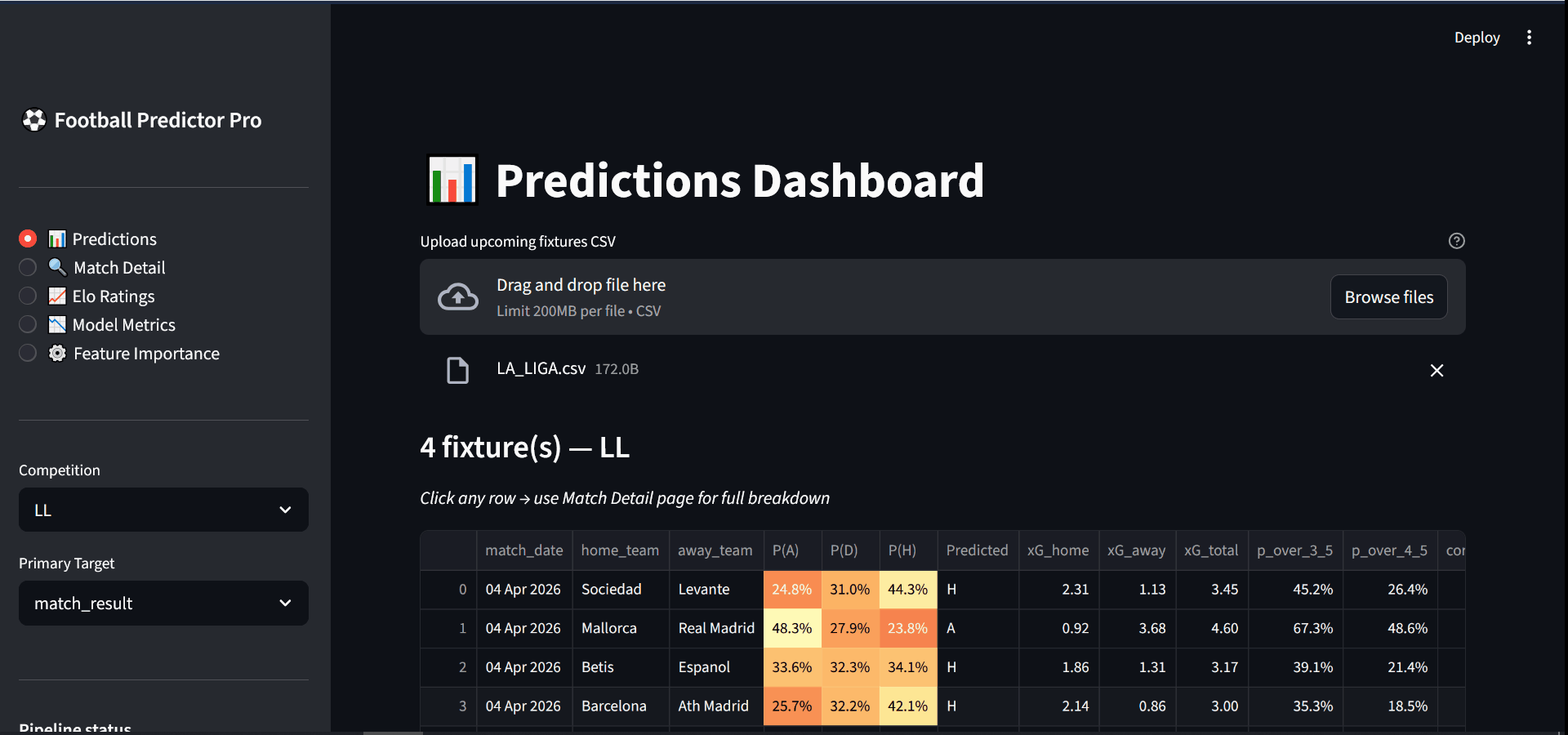Screen dimensions: 1568x735
Task: Click the Deploy button
Action: pyautogui.click(x=1477, y=37)
